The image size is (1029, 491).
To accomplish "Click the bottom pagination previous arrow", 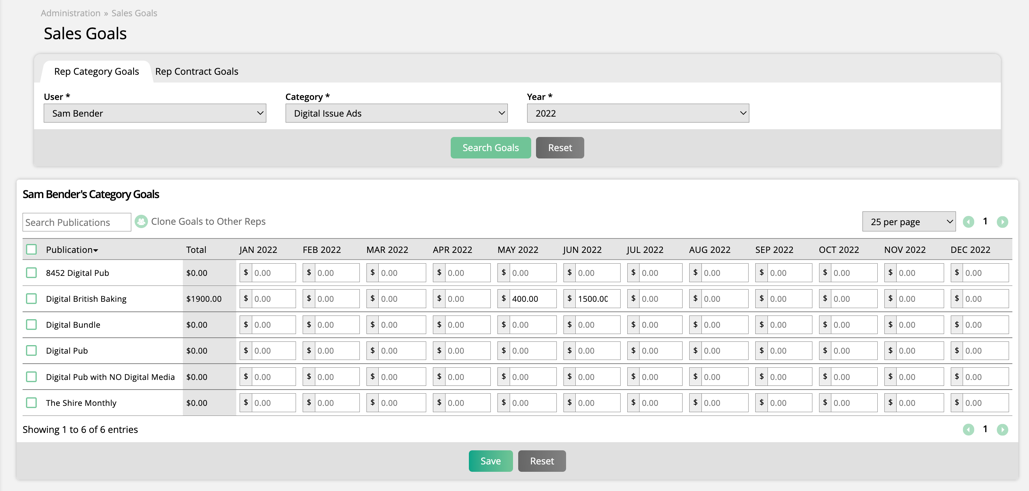I will [x=968, y=430].
